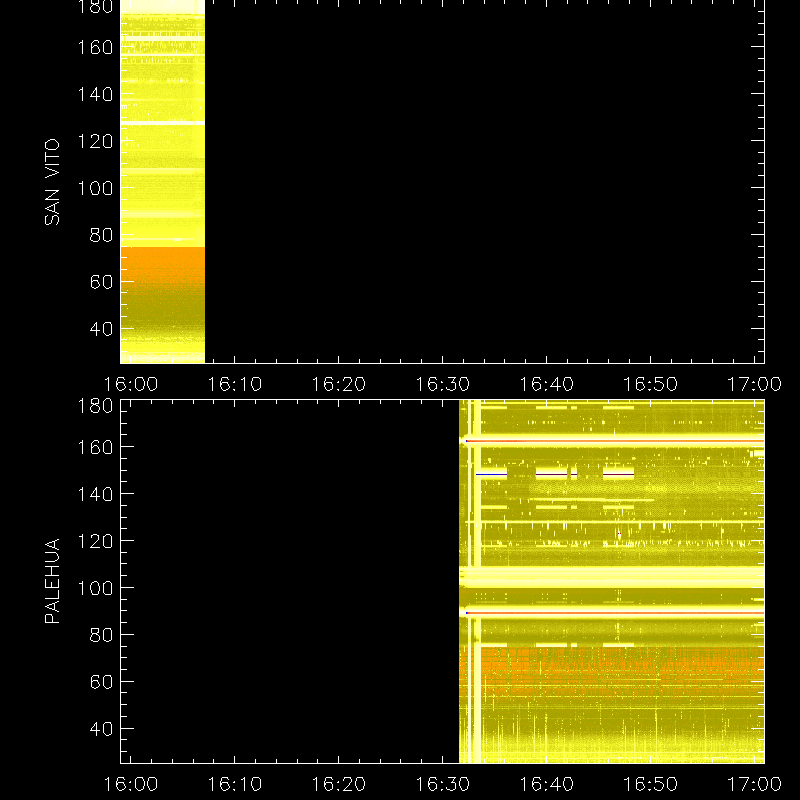
Task: Pick 16:50 time label under SAN VITO plot
Action: point(651,384)
